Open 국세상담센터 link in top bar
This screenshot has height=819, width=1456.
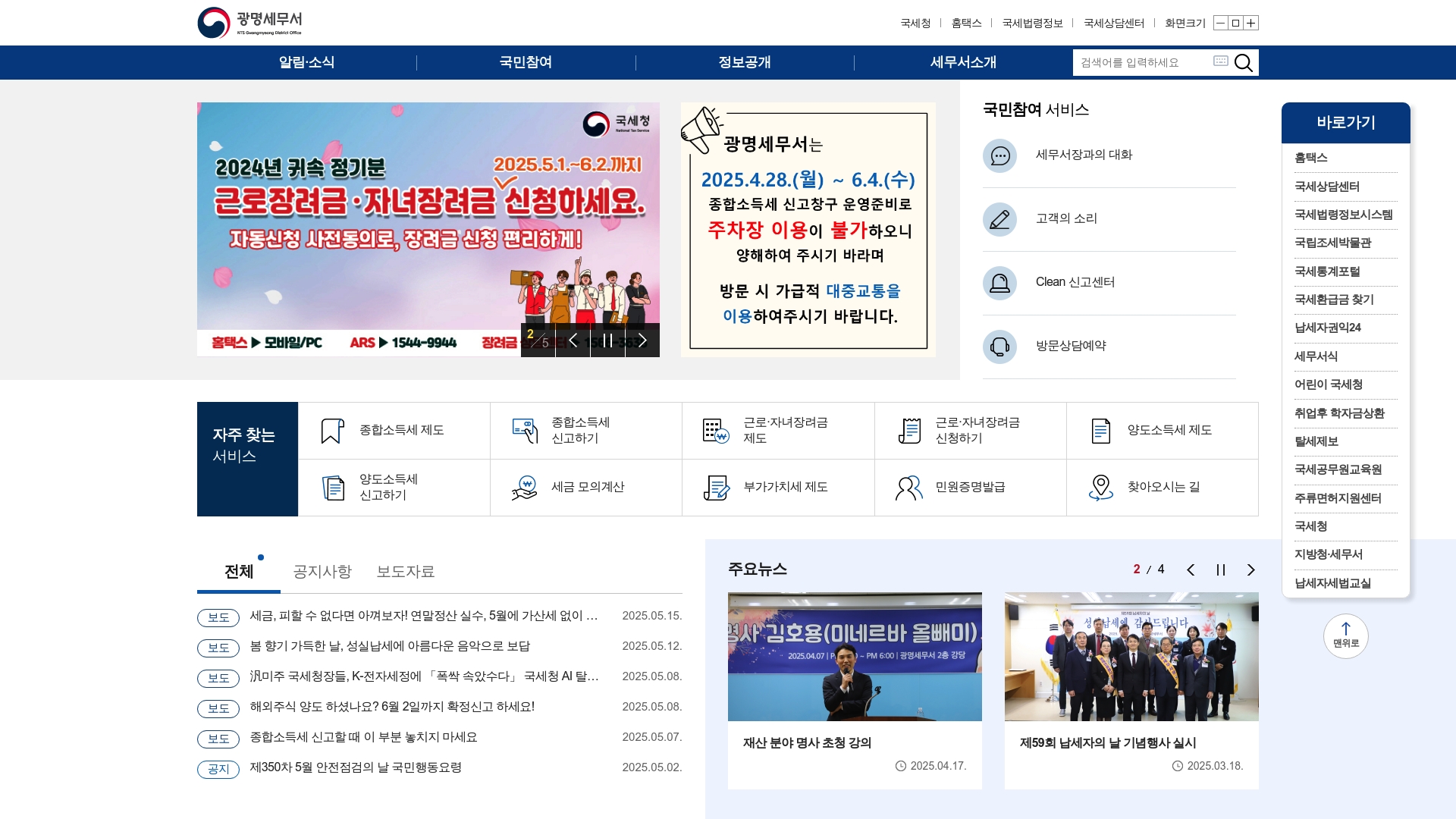pos(1114,24)
